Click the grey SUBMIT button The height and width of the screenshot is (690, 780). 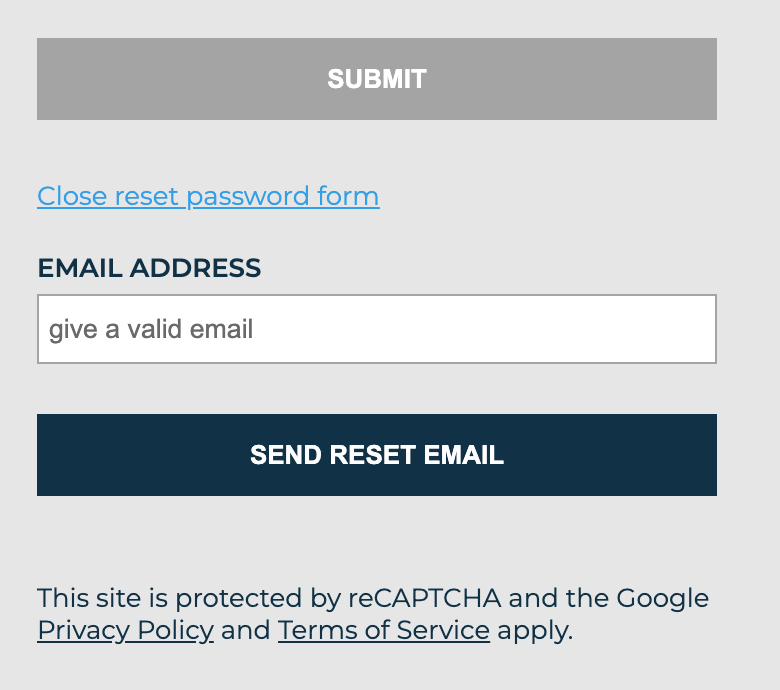click(377, 79)
